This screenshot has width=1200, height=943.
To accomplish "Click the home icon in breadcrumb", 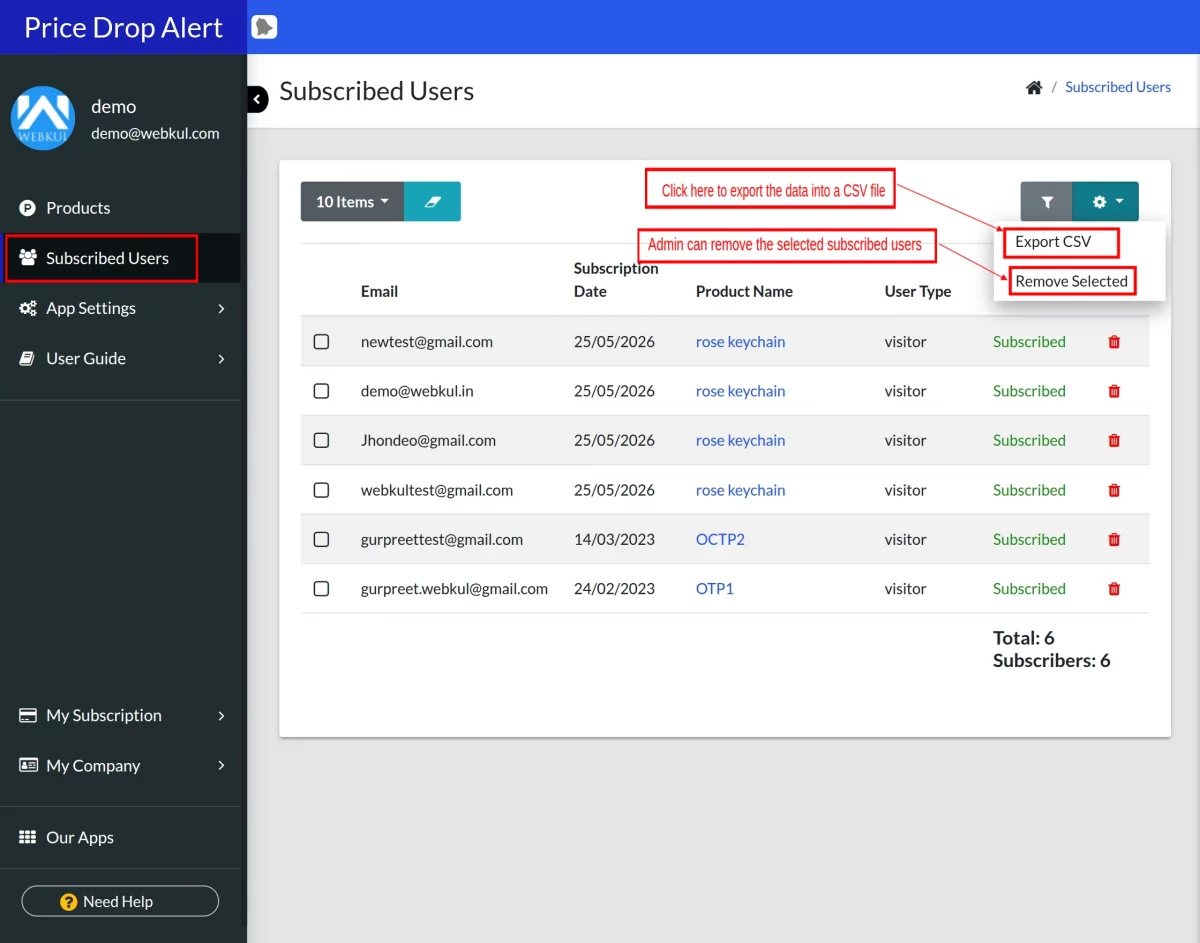I will coord(1034,88).
